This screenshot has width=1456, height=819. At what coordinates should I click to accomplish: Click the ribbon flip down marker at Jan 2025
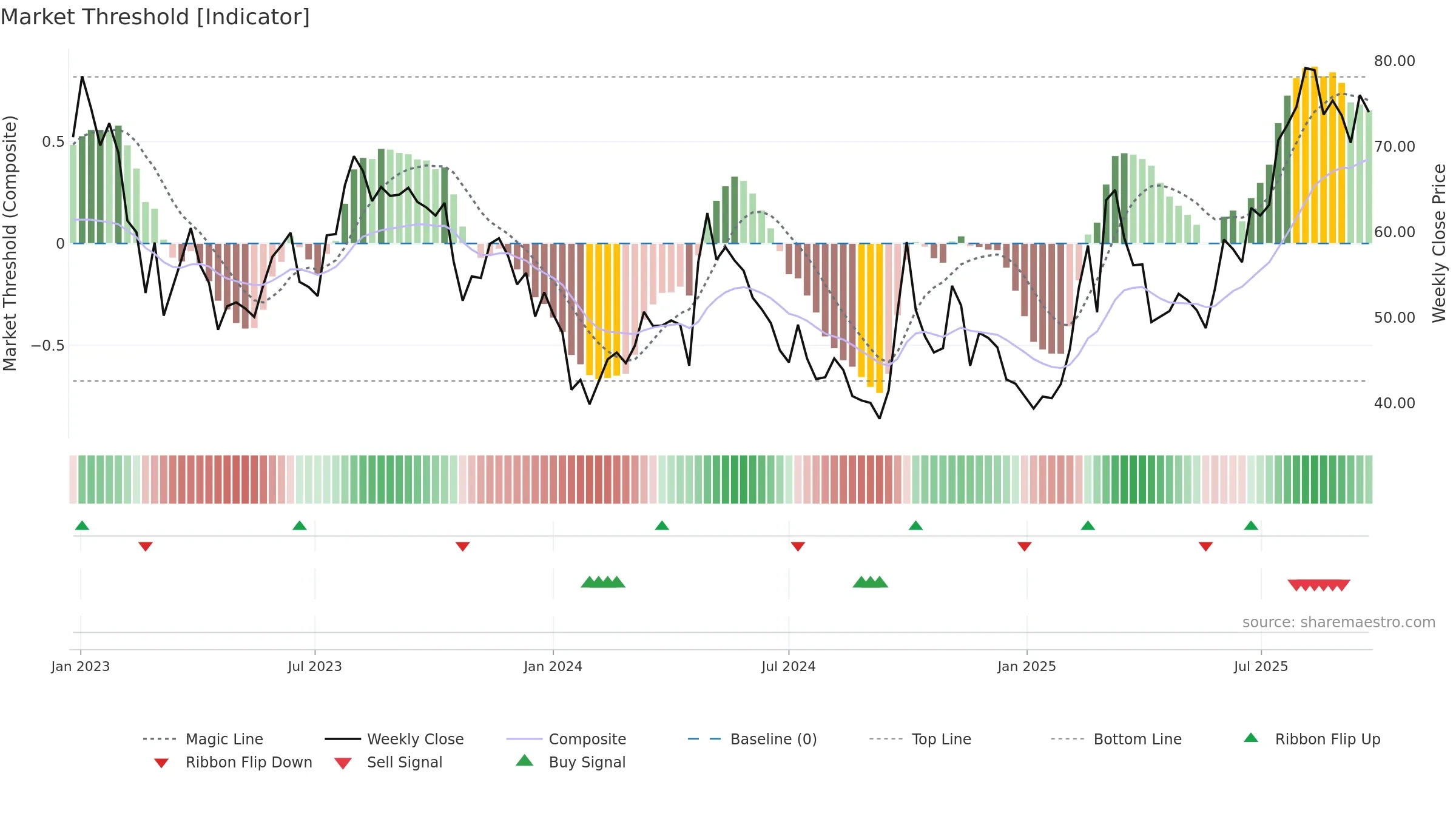tap(1025, 547)
